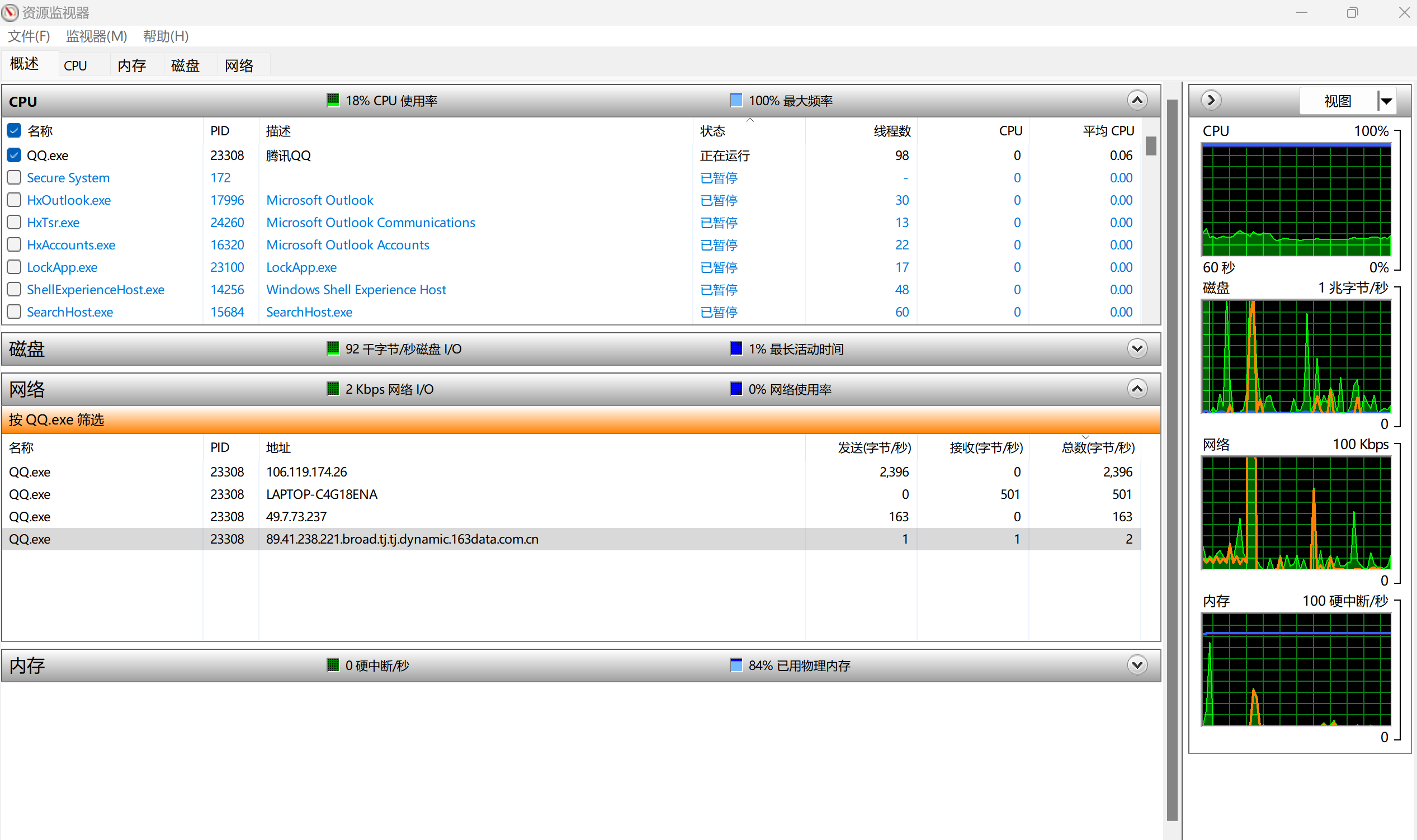
Task: Click the LockApp.exe process name
Action: (62, 267)
